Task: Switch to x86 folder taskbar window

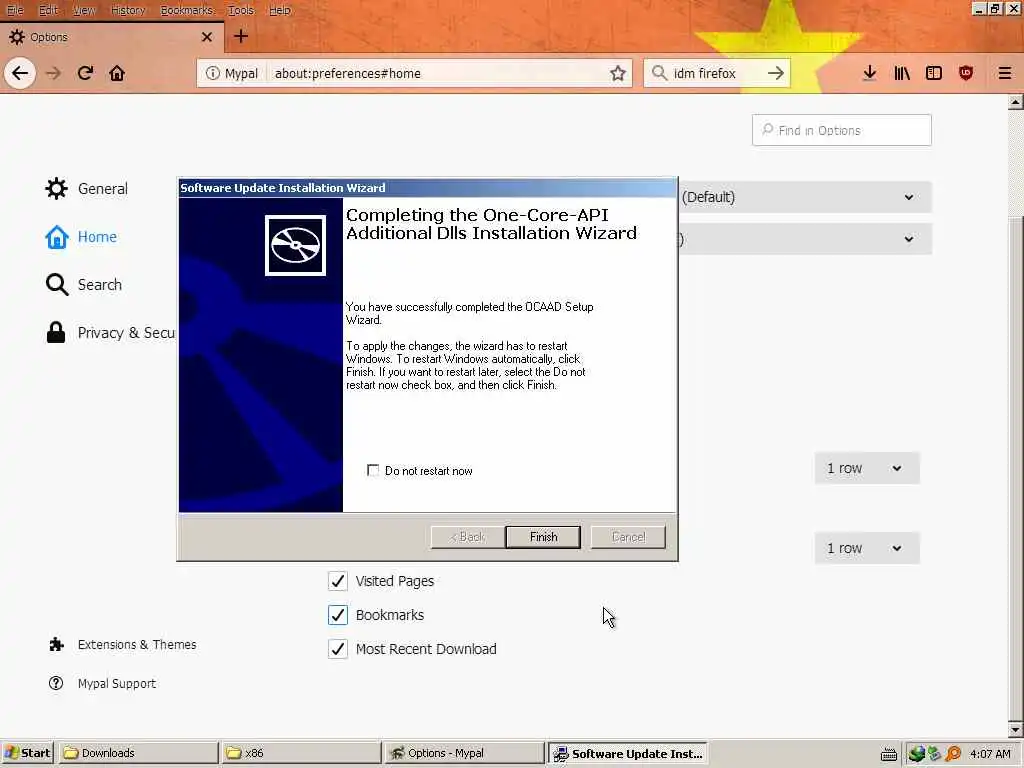Action: click(301, 753)
